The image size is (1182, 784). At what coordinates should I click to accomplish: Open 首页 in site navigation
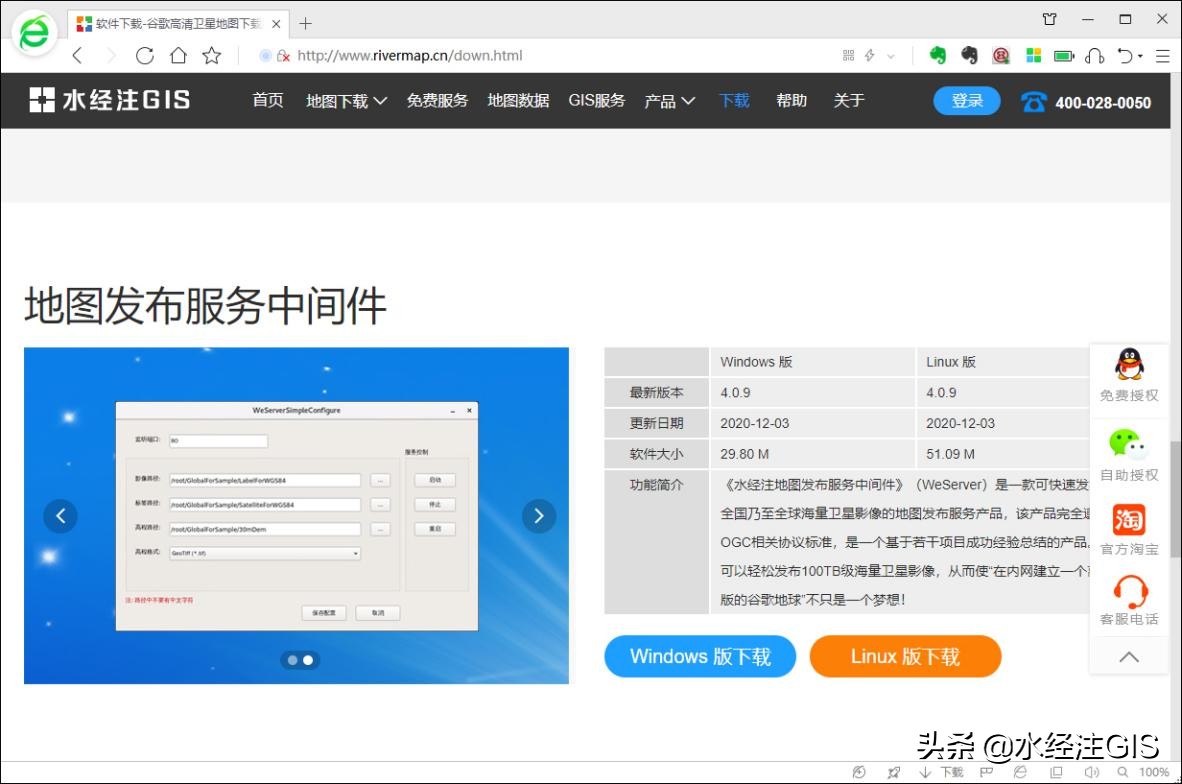(268, 100)
